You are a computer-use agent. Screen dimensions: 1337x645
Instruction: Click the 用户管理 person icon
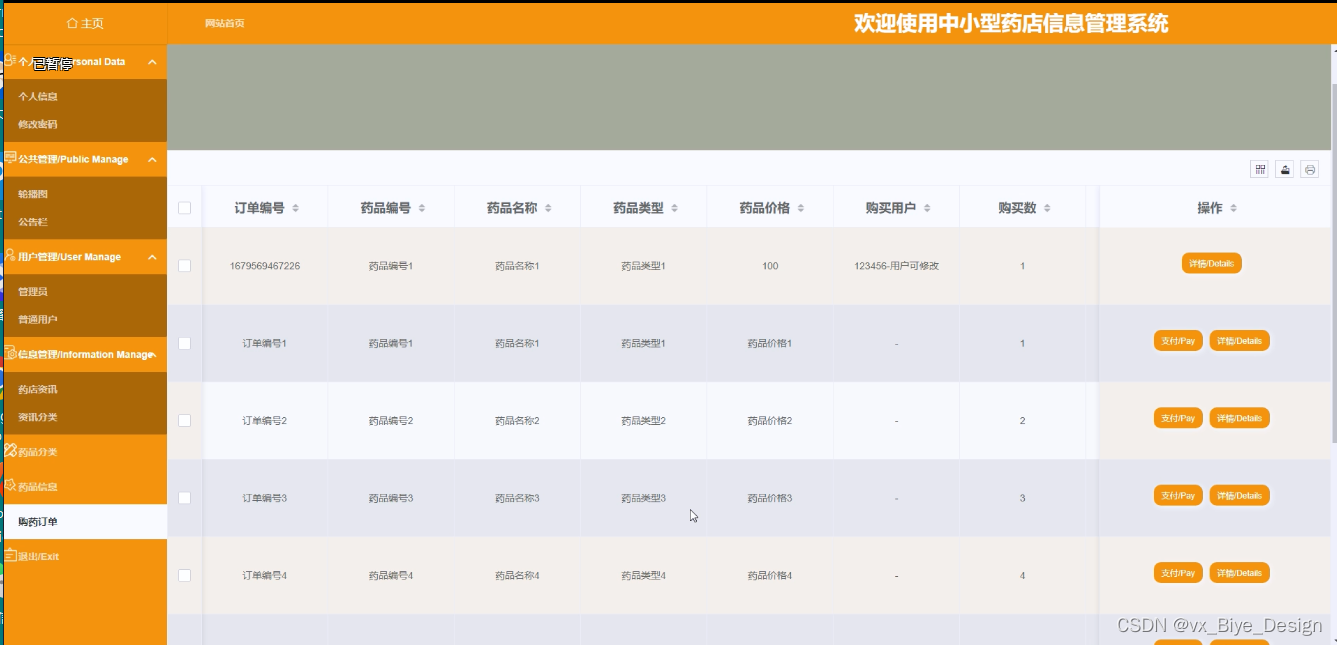click(x=10, y=256)
